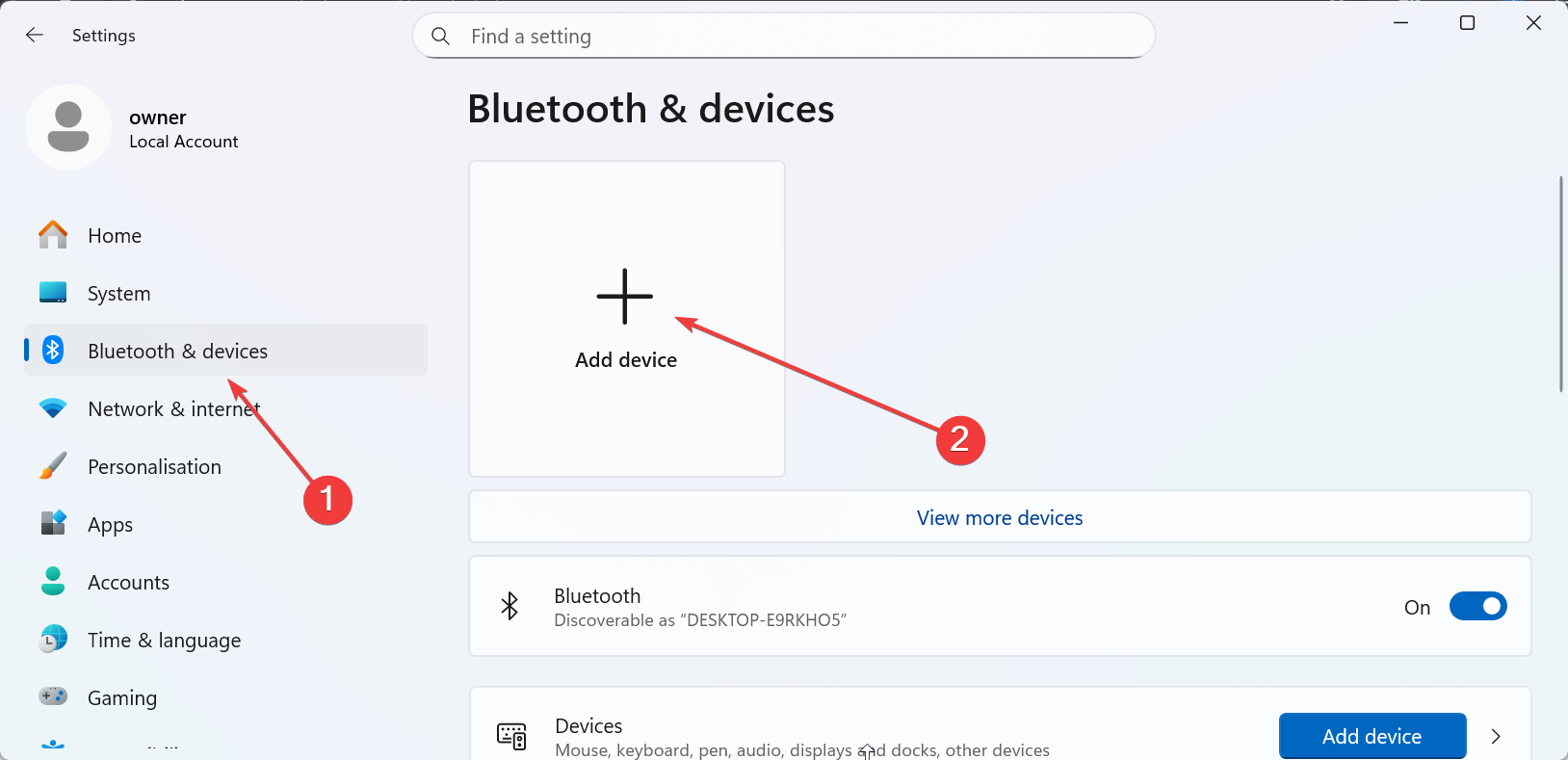
Task: Click the Network & internet wifi icon
Action: (x=53, y=408)
